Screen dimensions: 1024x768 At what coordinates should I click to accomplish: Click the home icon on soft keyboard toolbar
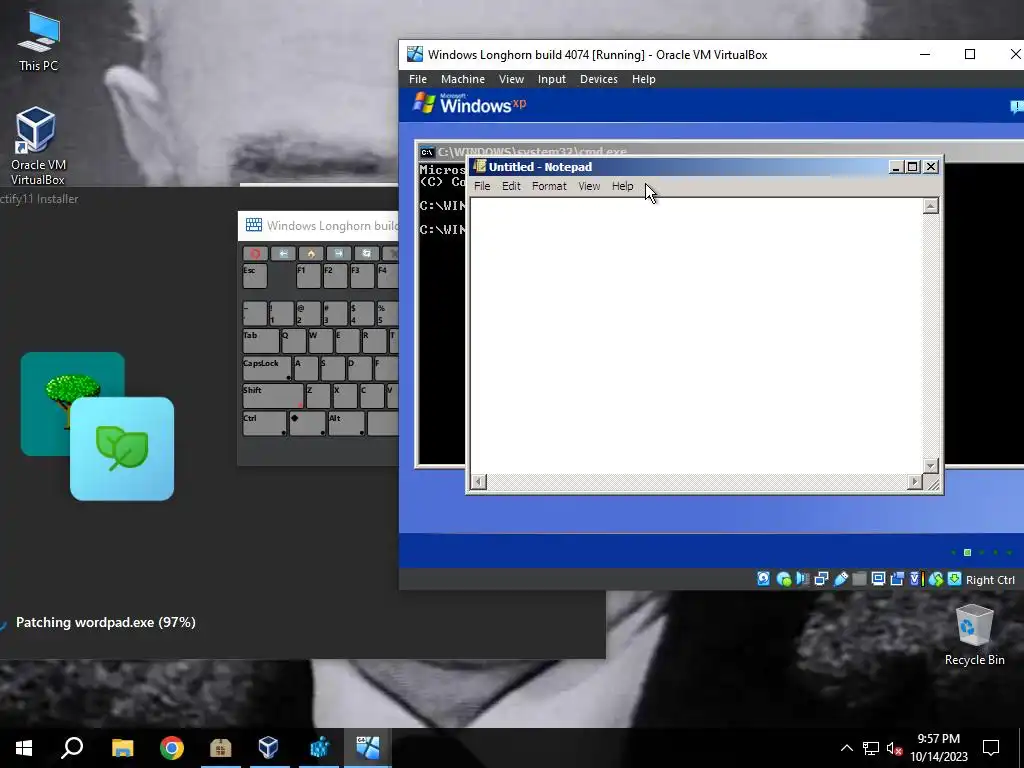311,253
